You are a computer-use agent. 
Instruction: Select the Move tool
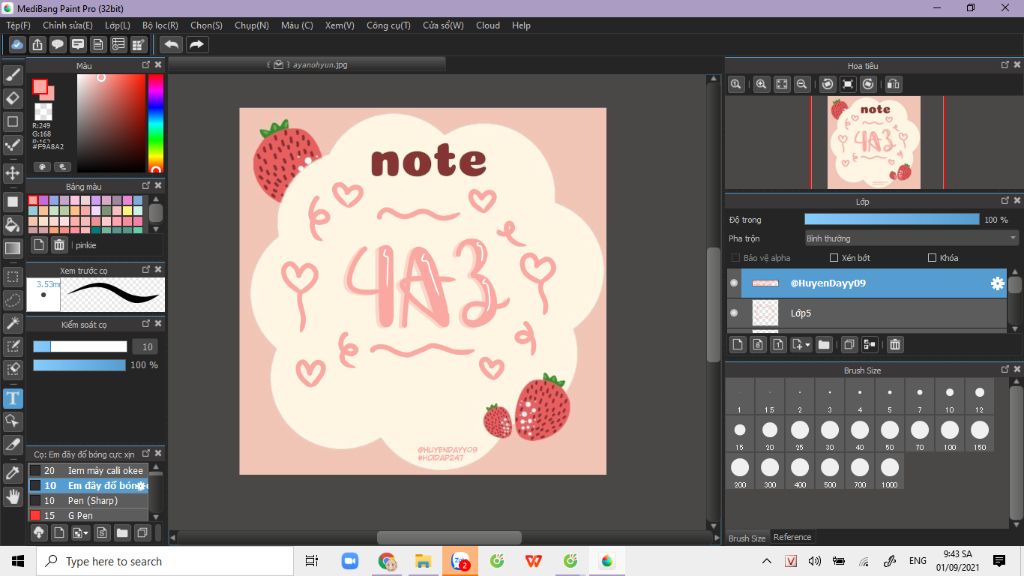click(12, 173)
